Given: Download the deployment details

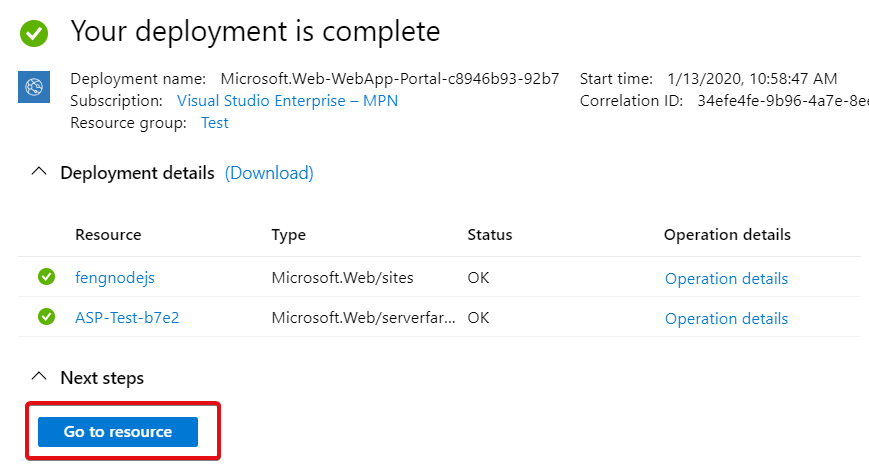Looking at the screenshot, I should click(269, 173).
